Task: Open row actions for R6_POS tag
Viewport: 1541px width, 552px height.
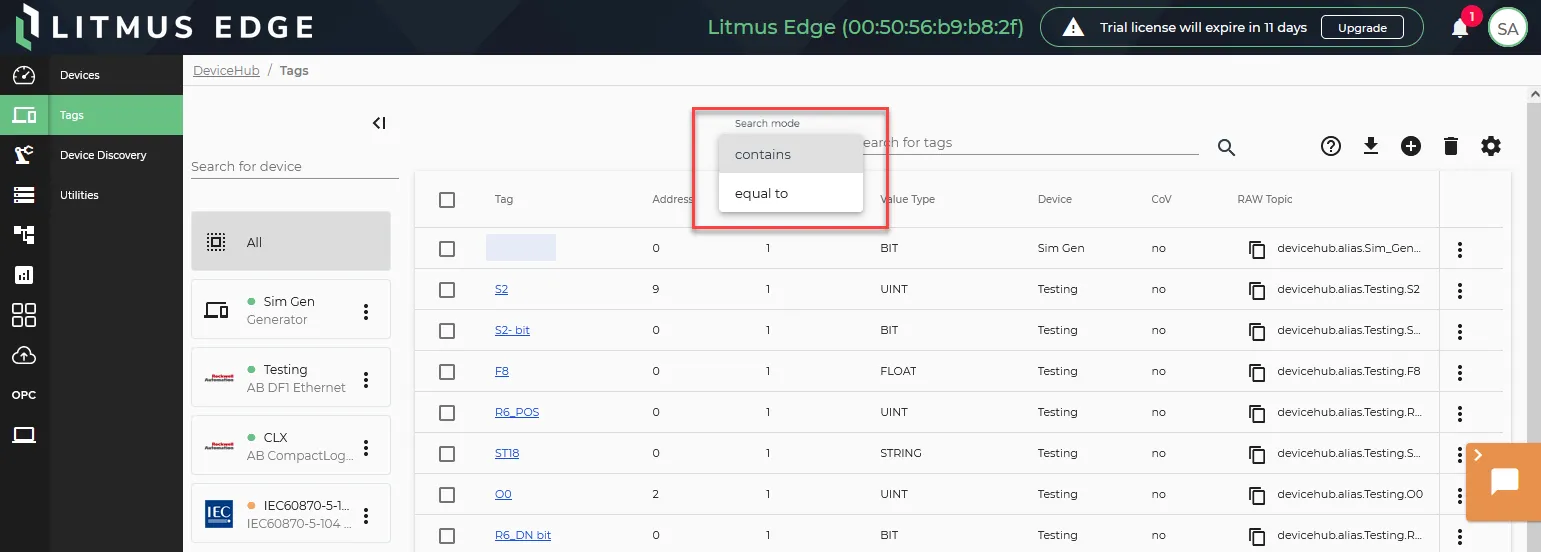Action: point(1460,414)
